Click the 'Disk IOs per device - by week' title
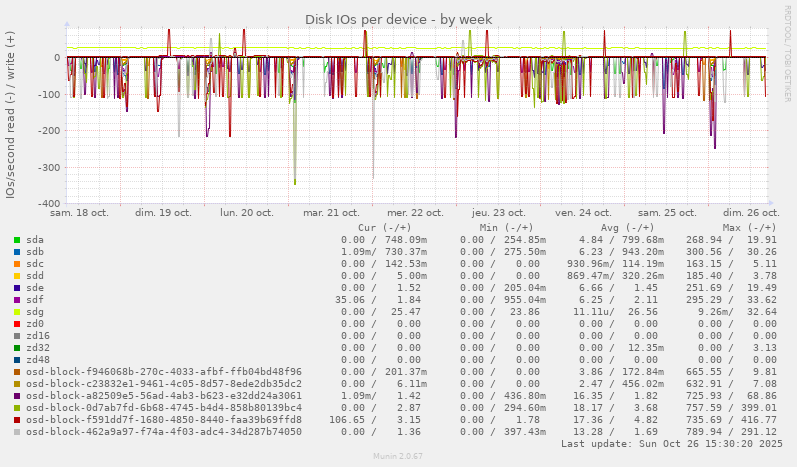This screenshot has width=797, height=467. coord(396,19)
